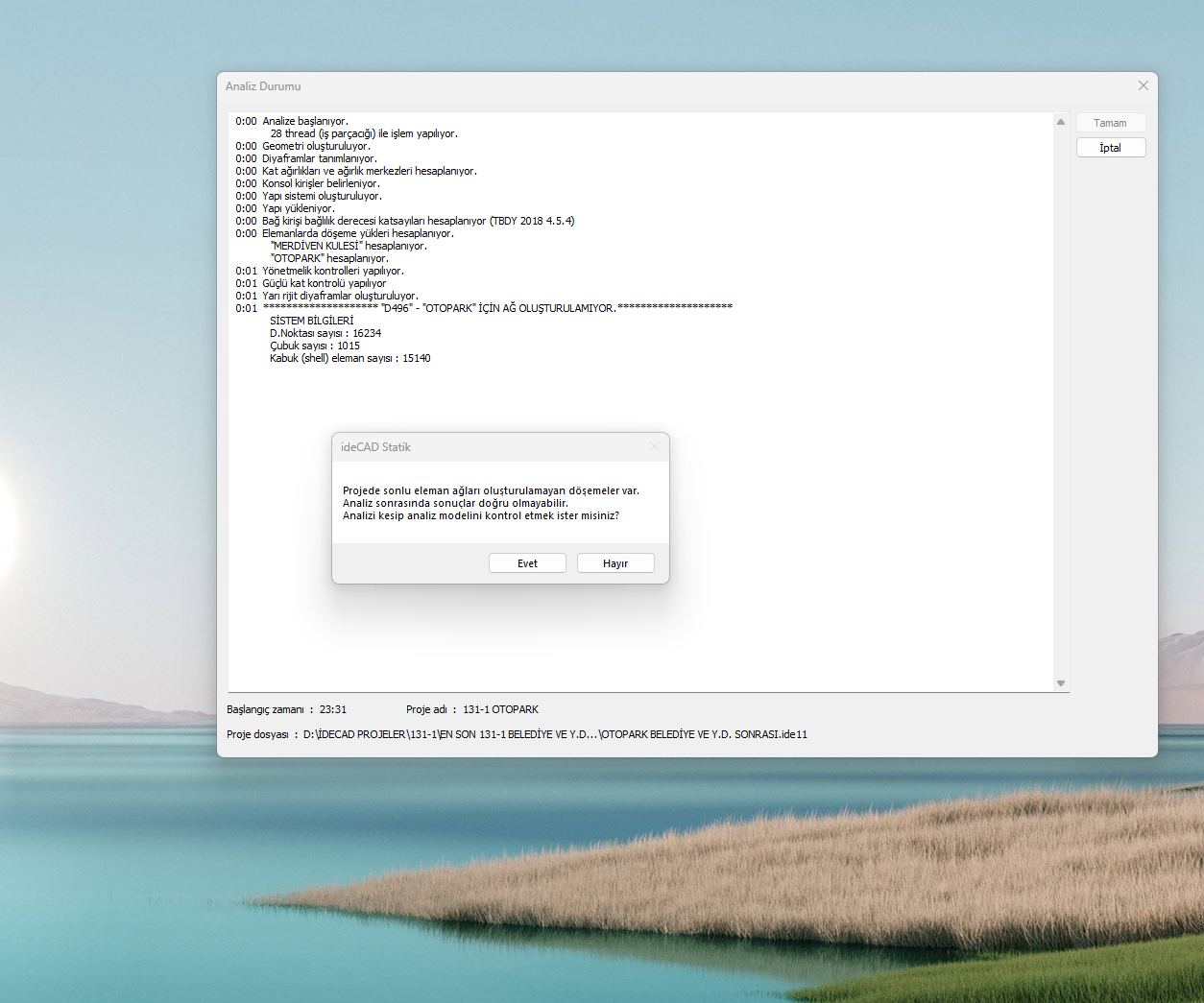The width and height of the screenshot is (1204, 1003).
Task: Click the warning message in the dialog
Action: pos(490,503)
